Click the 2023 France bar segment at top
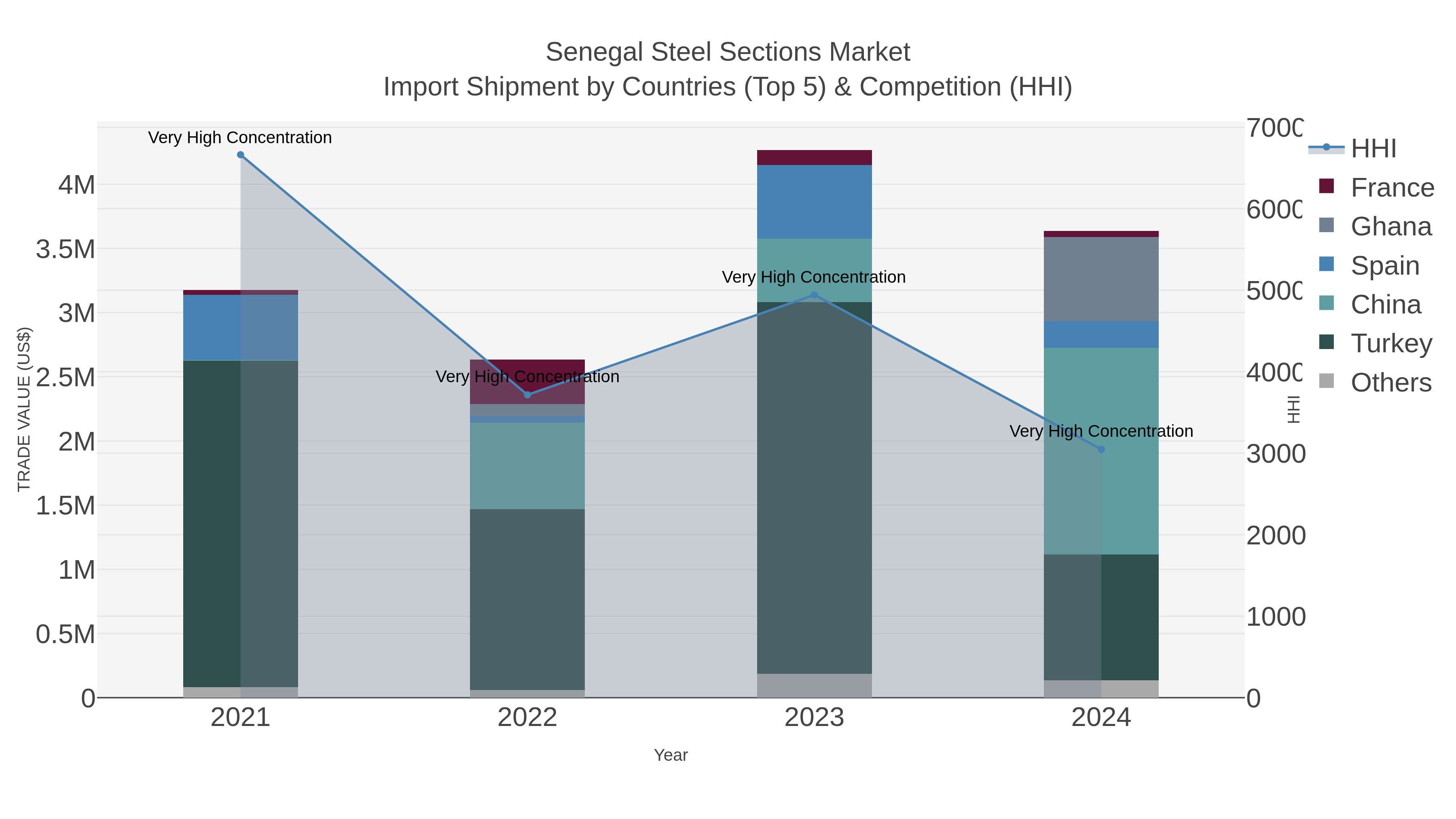1456x819 pixels. click(815, 158)
